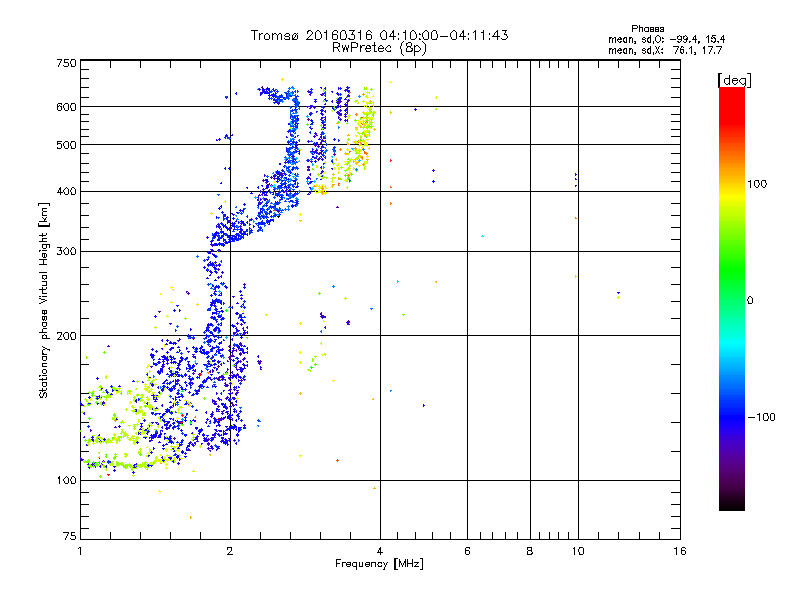Click y-axis tick label '75'
This screenshot has height=600, width=800.
coord(70,536)
